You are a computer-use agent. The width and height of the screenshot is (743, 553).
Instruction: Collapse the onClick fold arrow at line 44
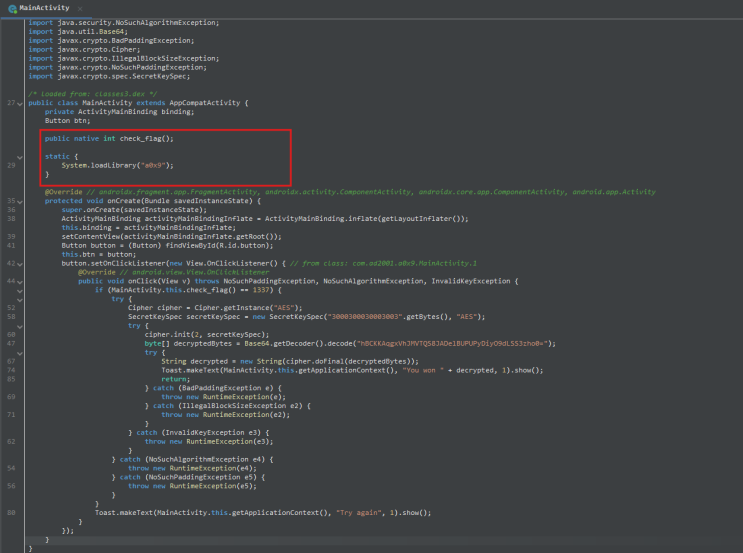20,281
